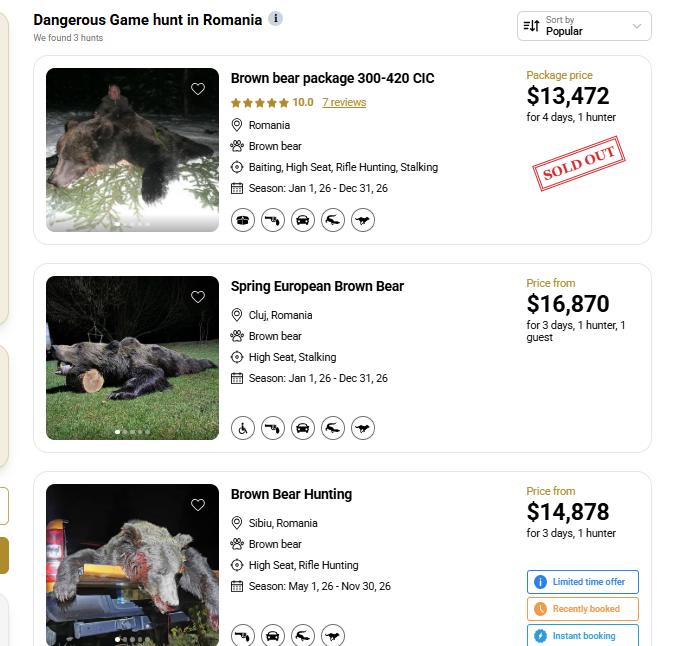Open the 7 reviews link
The image size is (673, 646).
click(x=344, y=102)
